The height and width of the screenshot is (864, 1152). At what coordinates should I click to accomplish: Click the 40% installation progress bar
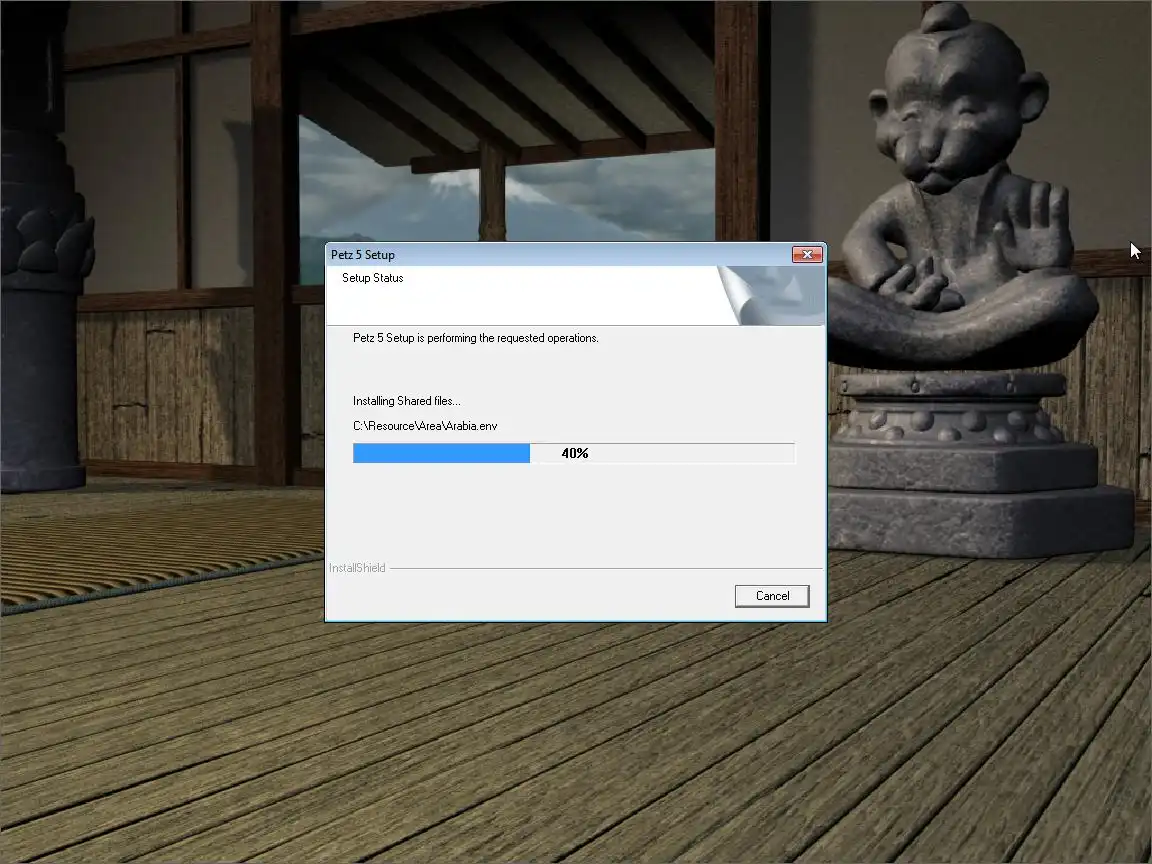(x=573, y=453)
